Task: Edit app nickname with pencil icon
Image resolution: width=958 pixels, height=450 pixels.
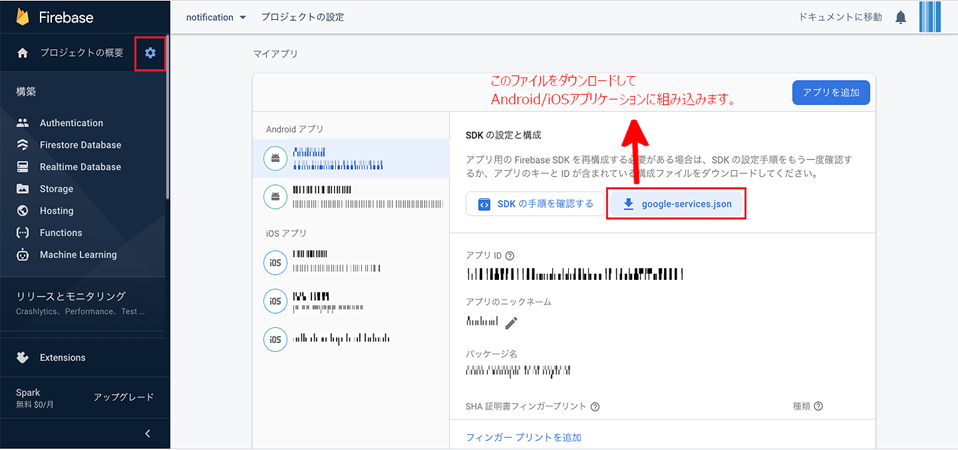Action: [511, 322]
